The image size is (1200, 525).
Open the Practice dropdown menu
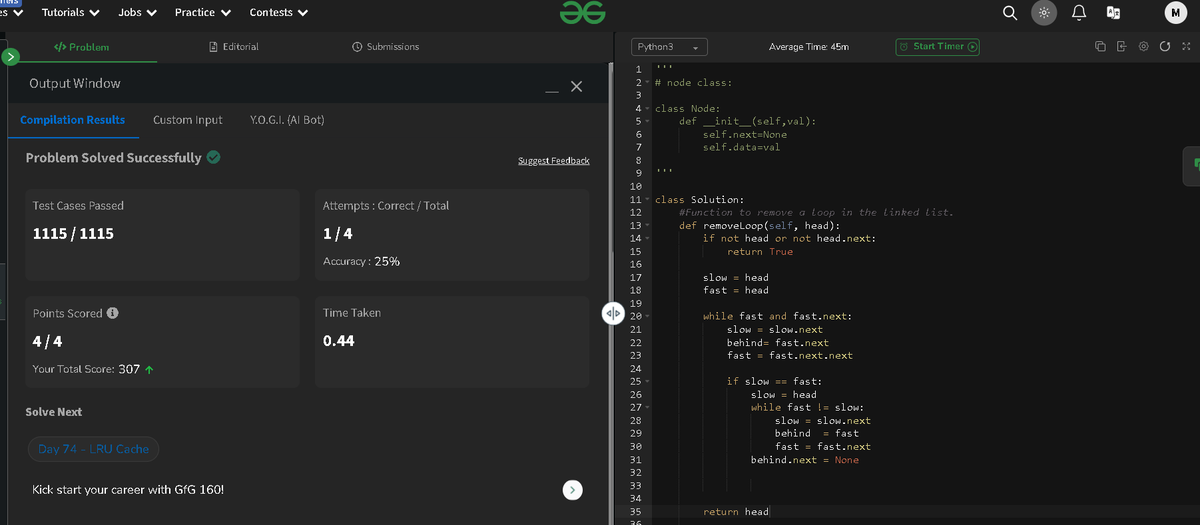tap(203, 12)
